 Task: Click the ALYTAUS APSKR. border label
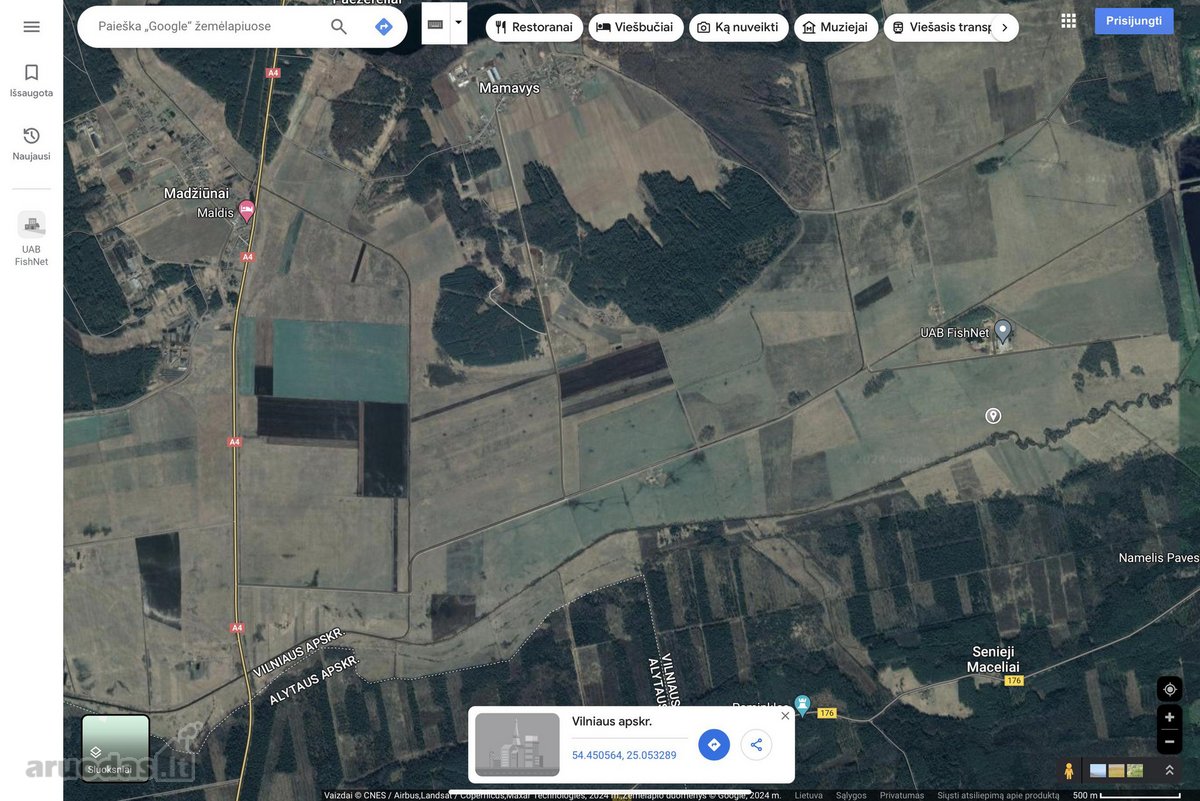(x=312, y=681)
